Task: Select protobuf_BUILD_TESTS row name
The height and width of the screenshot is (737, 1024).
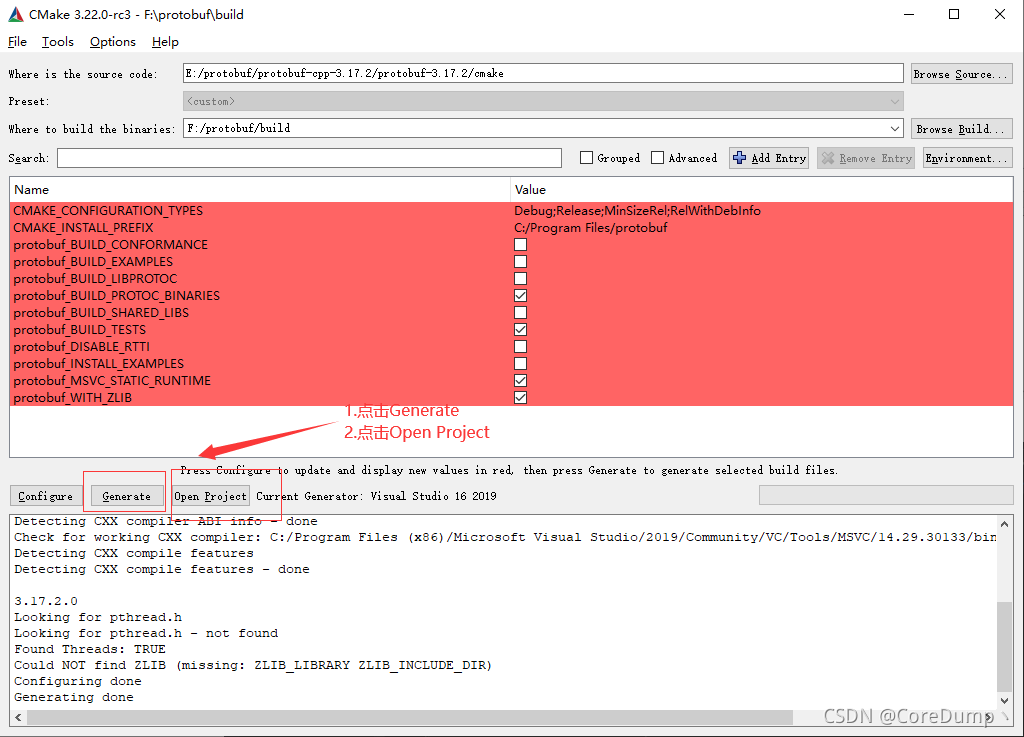Action: 80,330
